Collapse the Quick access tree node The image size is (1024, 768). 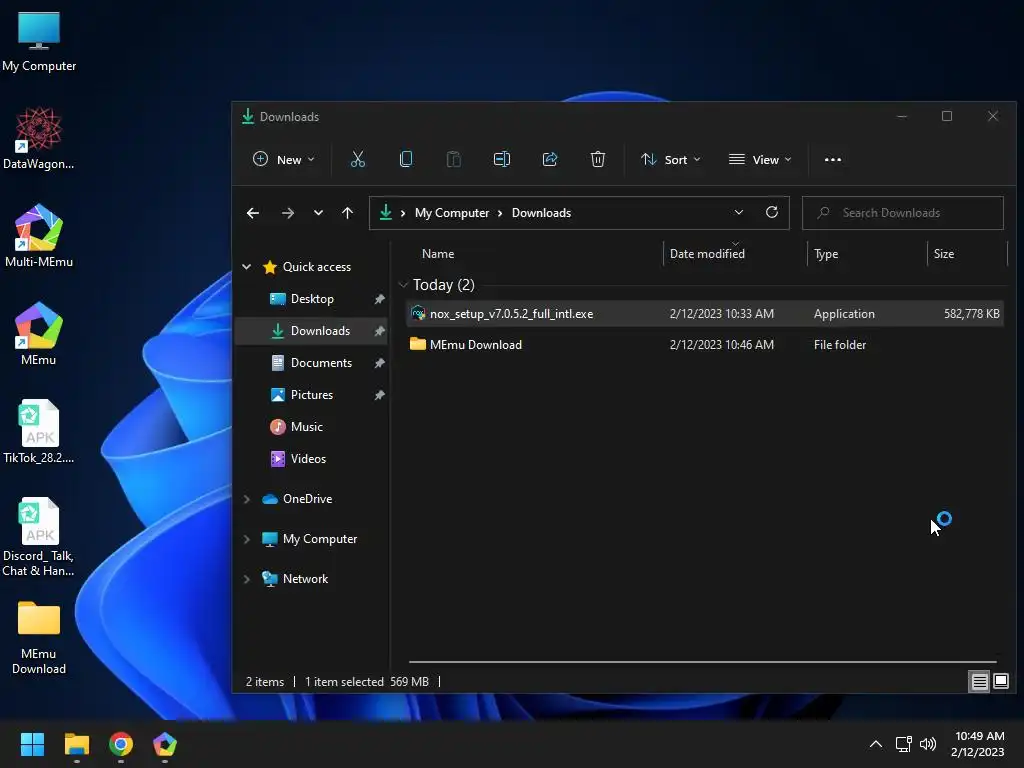[x=247, y=266]
